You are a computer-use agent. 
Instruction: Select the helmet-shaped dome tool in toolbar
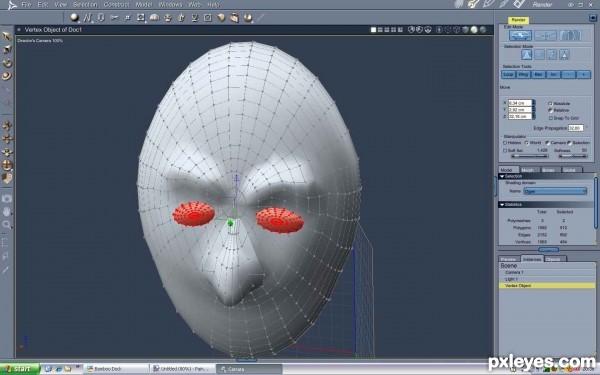click(x=154, y=17)
